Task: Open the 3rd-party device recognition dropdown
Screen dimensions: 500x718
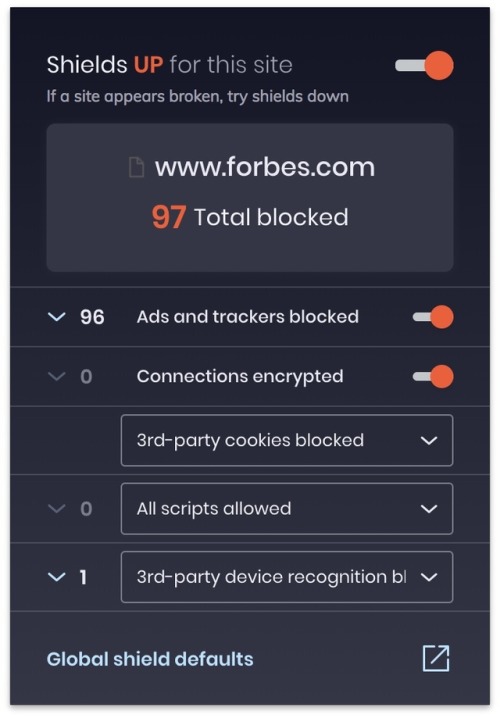Action: point(287,577)
